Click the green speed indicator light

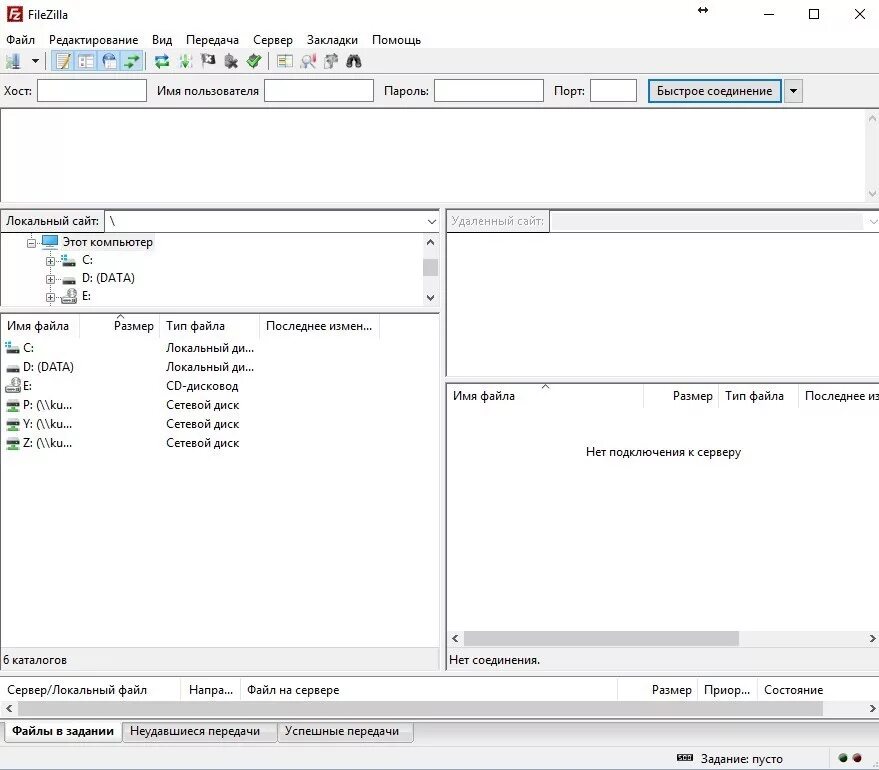tap(843, 758)
